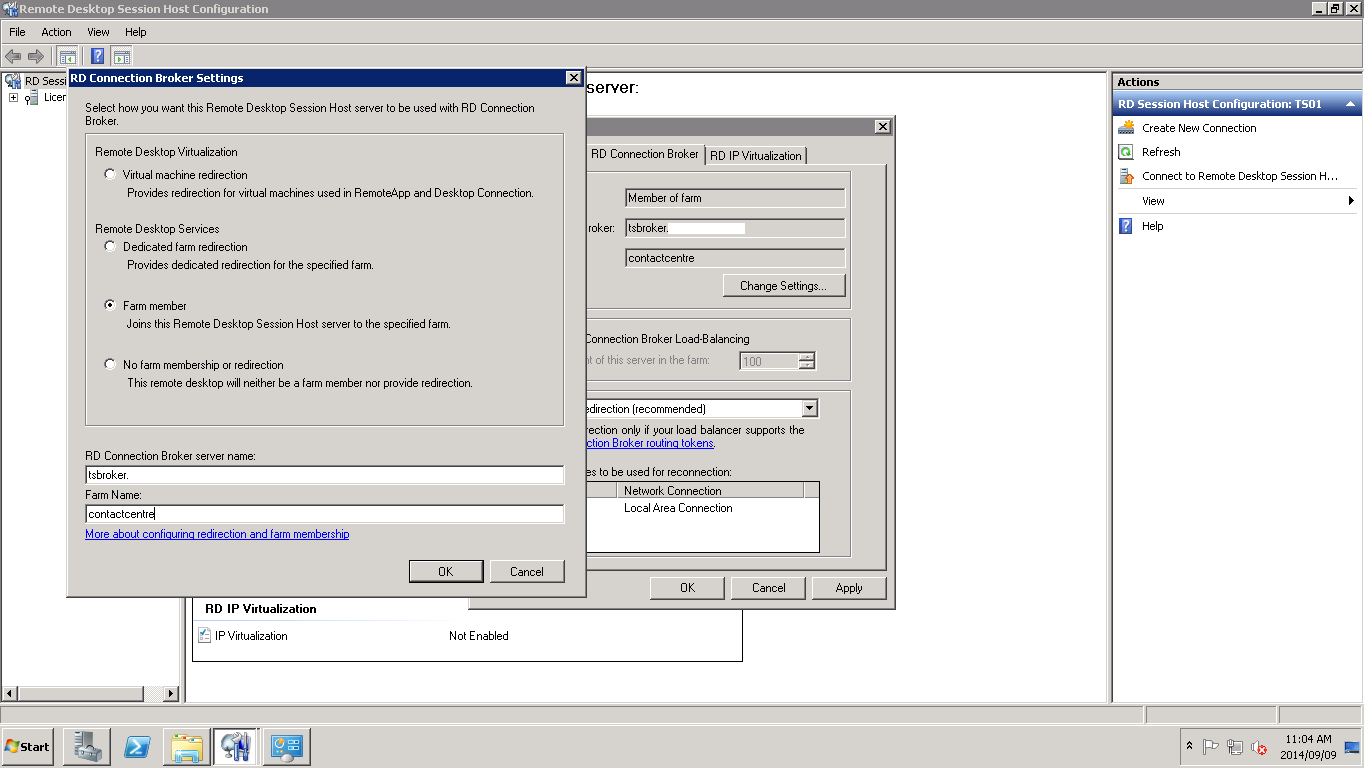
Task: Click the muted volume tray icon
Action: (1259, 746)
